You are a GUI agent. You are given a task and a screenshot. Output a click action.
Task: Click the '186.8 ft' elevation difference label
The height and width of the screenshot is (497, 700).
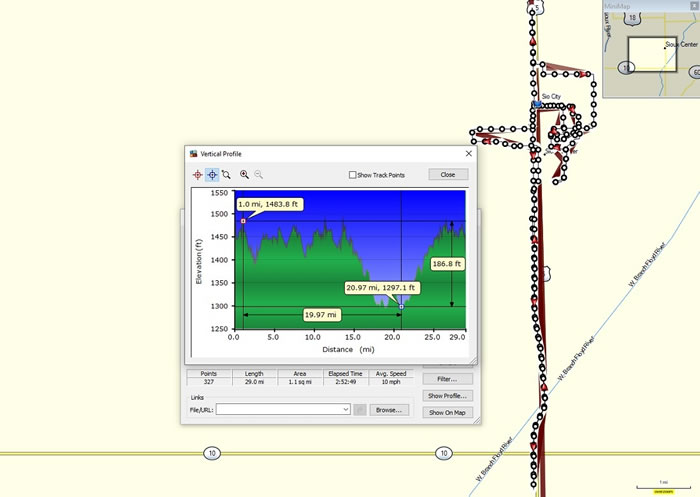click(x=447, y=264)
